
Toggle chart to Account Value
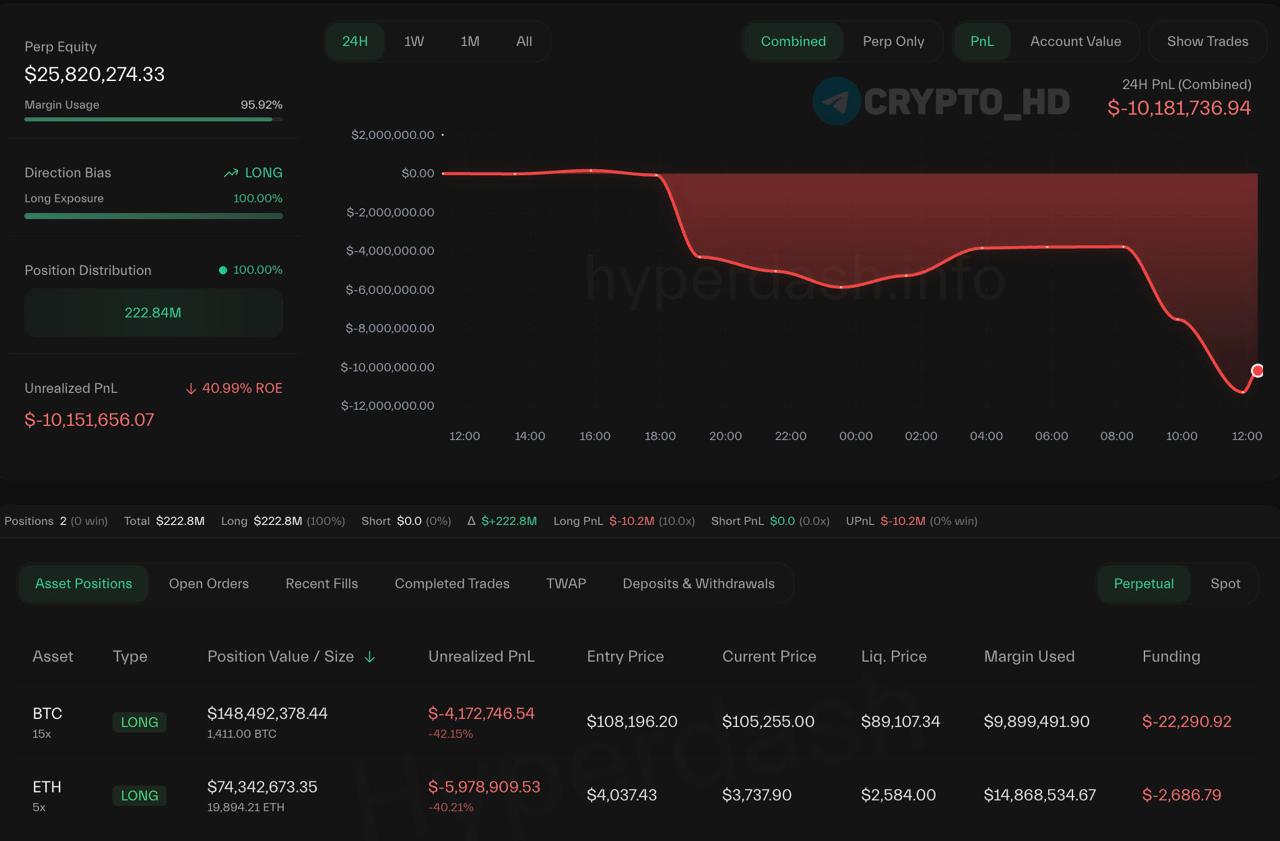point(1075,41)
